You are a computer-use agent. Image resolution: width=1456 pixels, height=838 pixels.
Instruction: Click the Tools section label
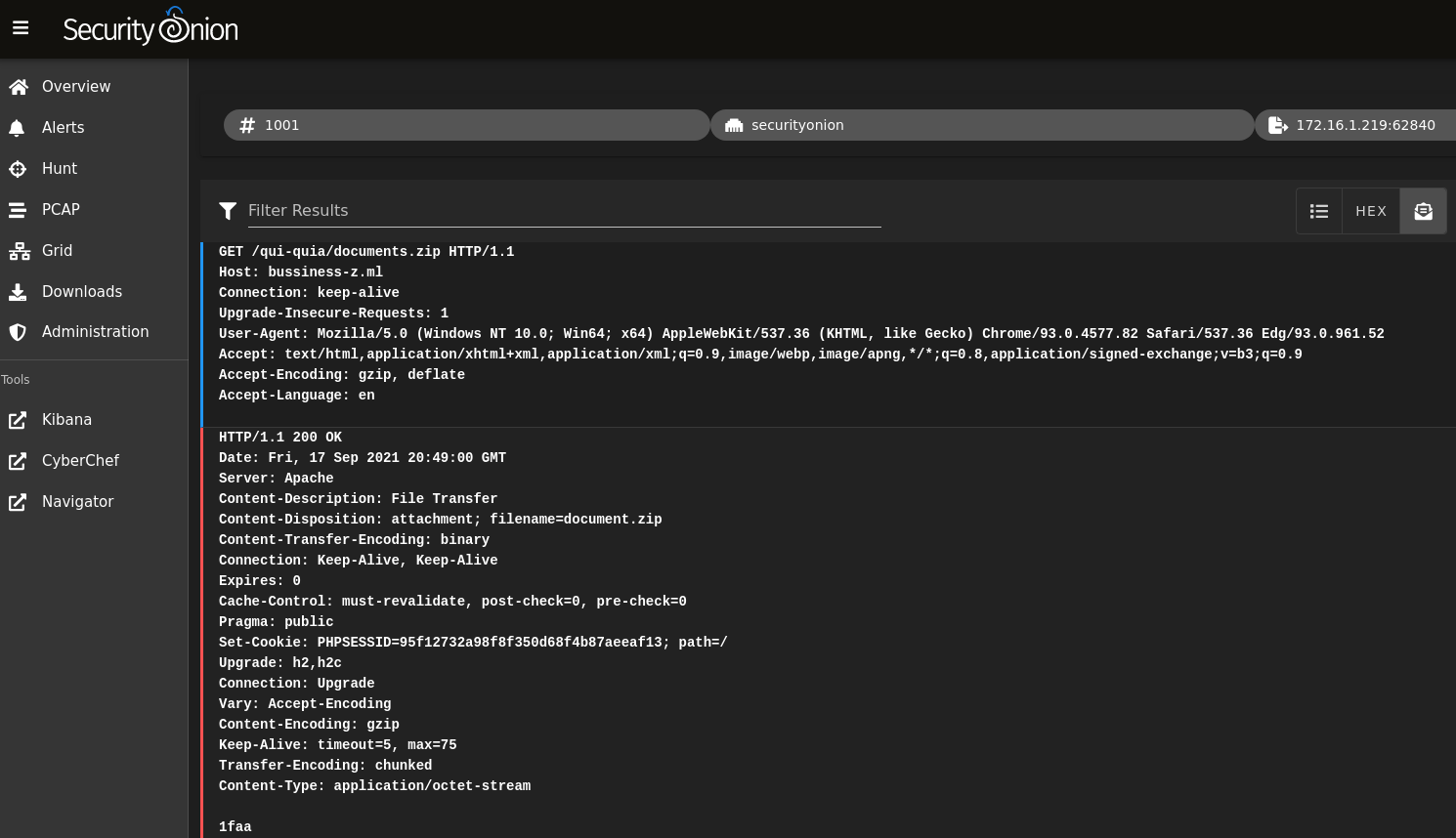coord(16,380)
